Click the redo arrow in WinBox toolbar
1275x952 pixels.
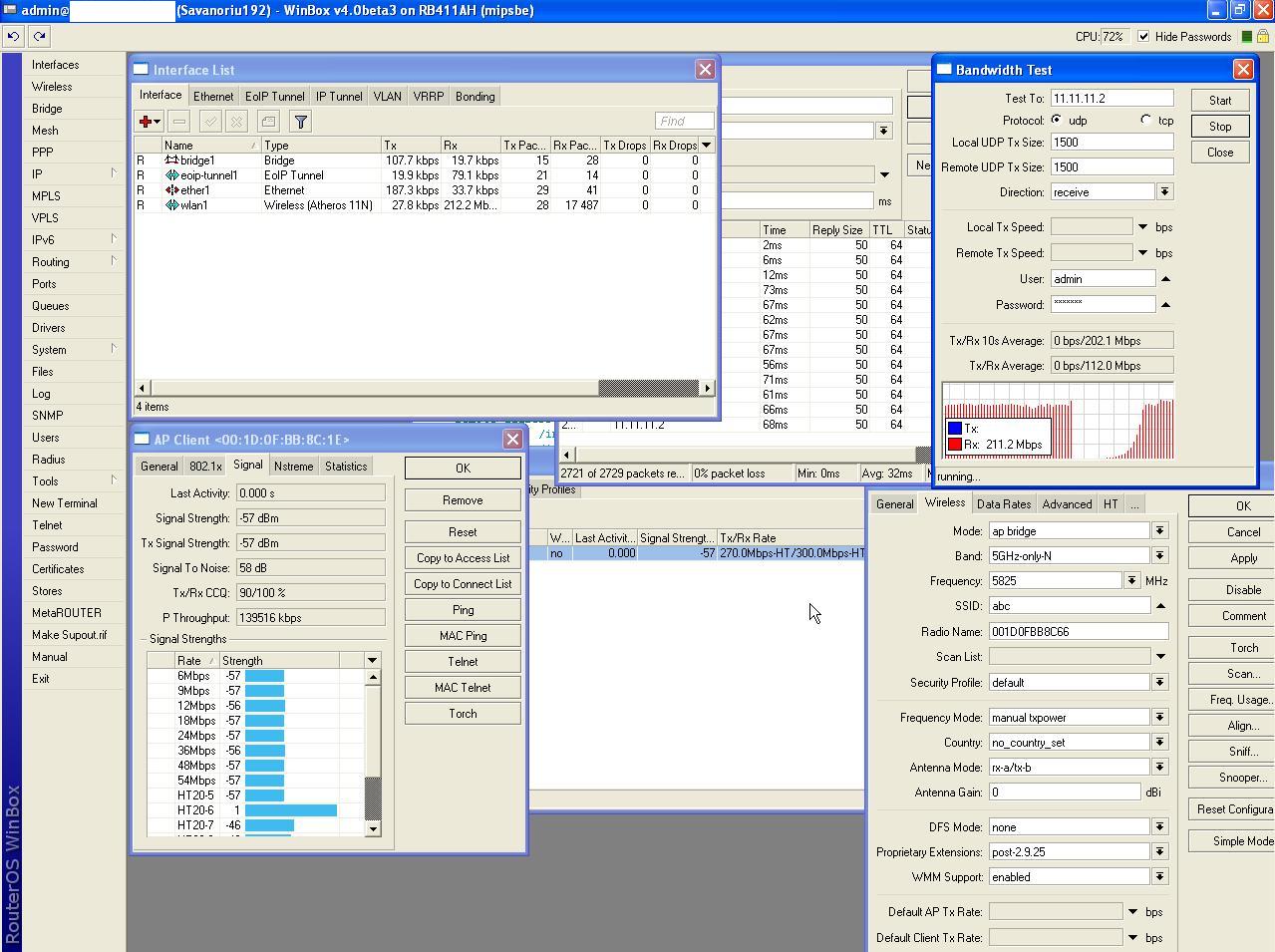tap(38, 36)
